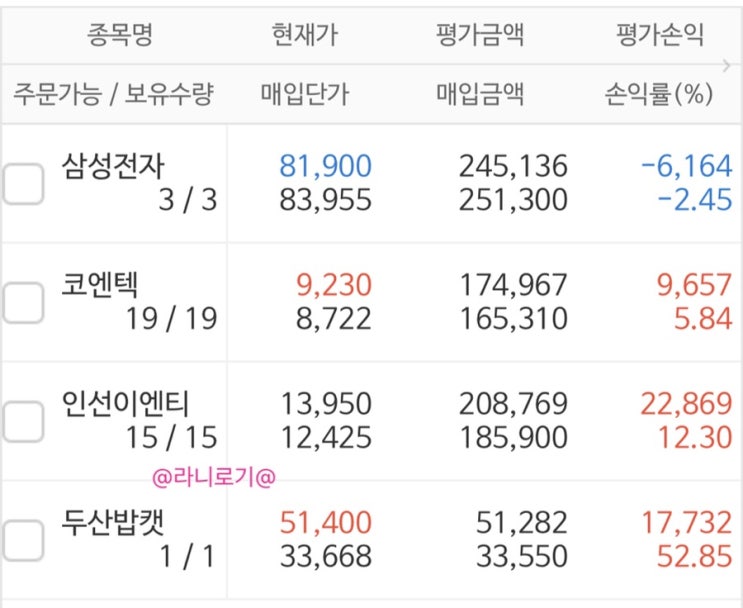Click the 매입단가 subheader
Image resolution: width=743 pixels, height=608 pixels.
[304, 95]
